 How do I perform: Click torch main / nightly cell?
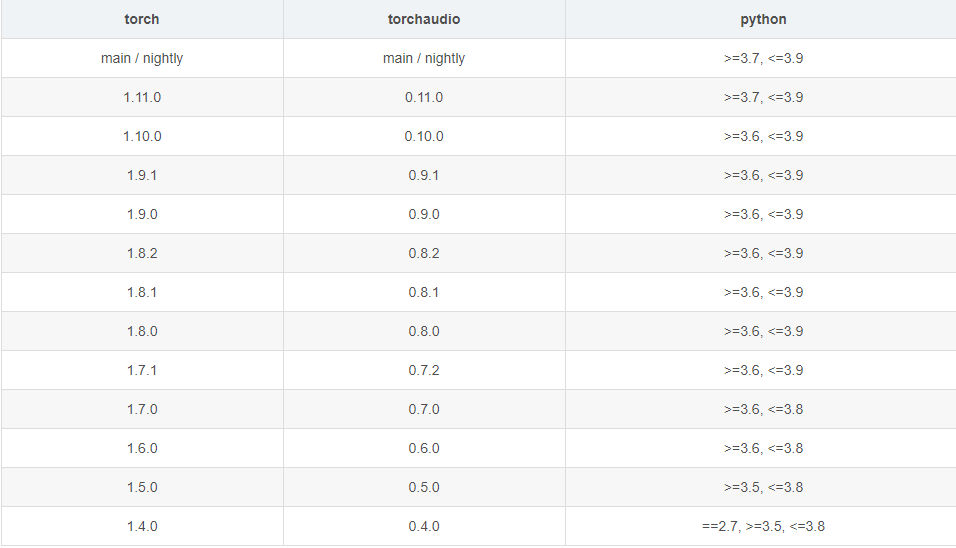[142, 59]
